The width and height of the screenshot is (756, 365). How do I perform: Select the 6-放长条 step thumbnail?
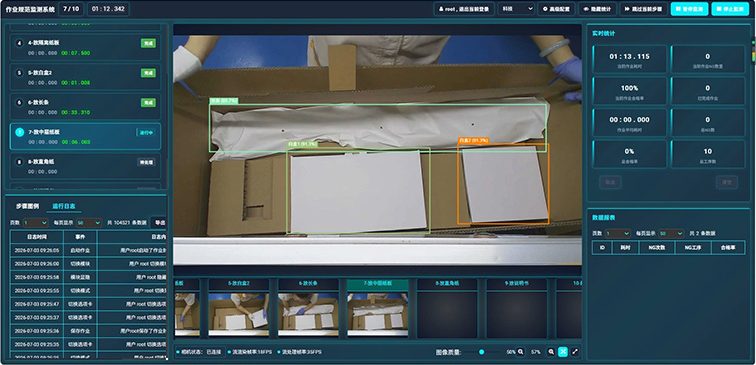click(308, 308)
